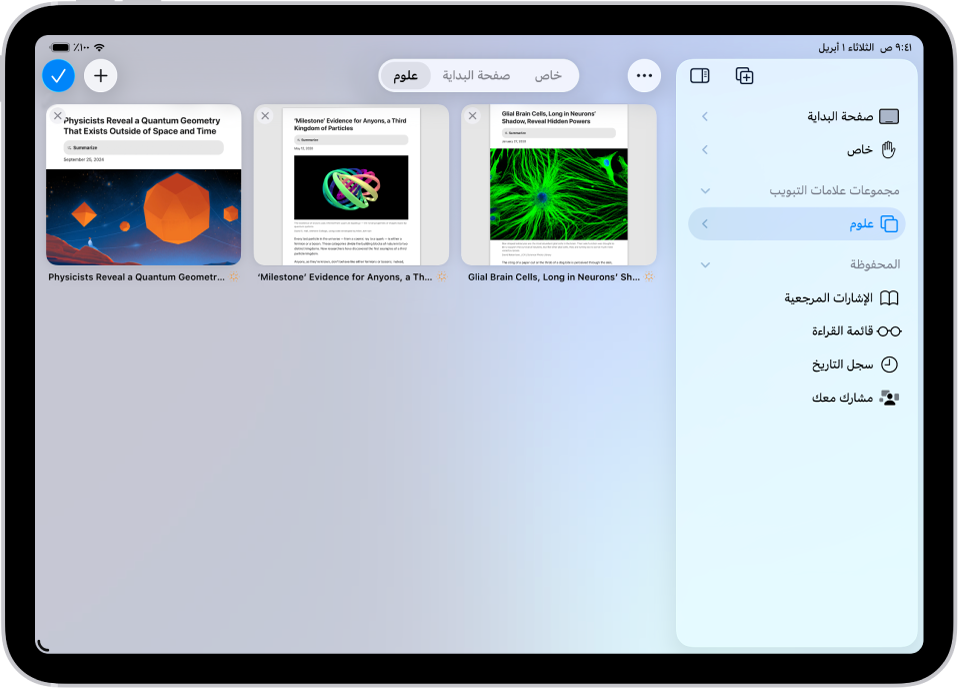Viewport: 960px width, 689px height.
Task: Switch to صفحة البداية in tab switcher pill
Action: 476,76
